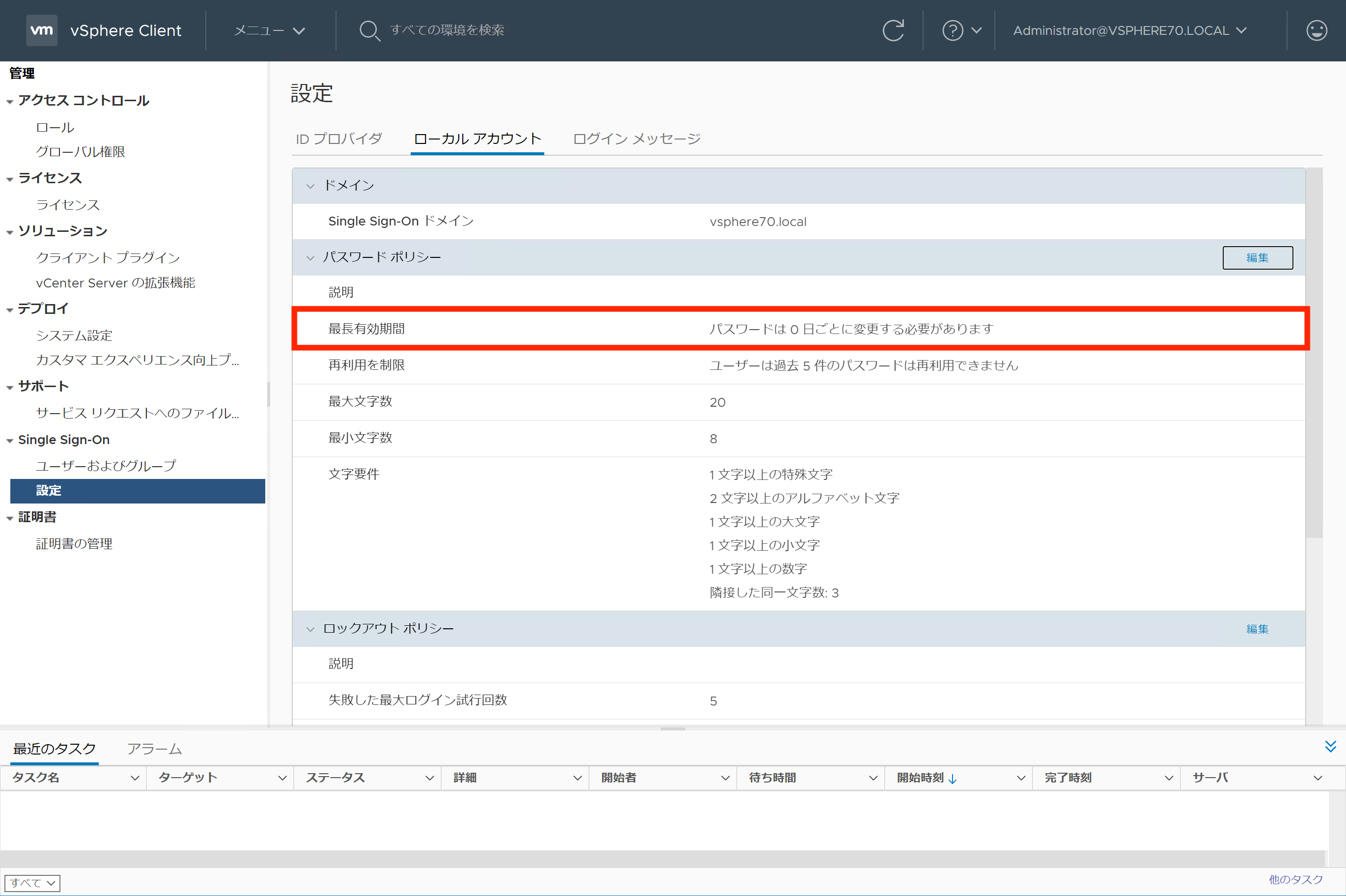Click the VMware vm logo icon
Image resolution: width=1346 pixels, height=896 pixels.
coord(42,30)
